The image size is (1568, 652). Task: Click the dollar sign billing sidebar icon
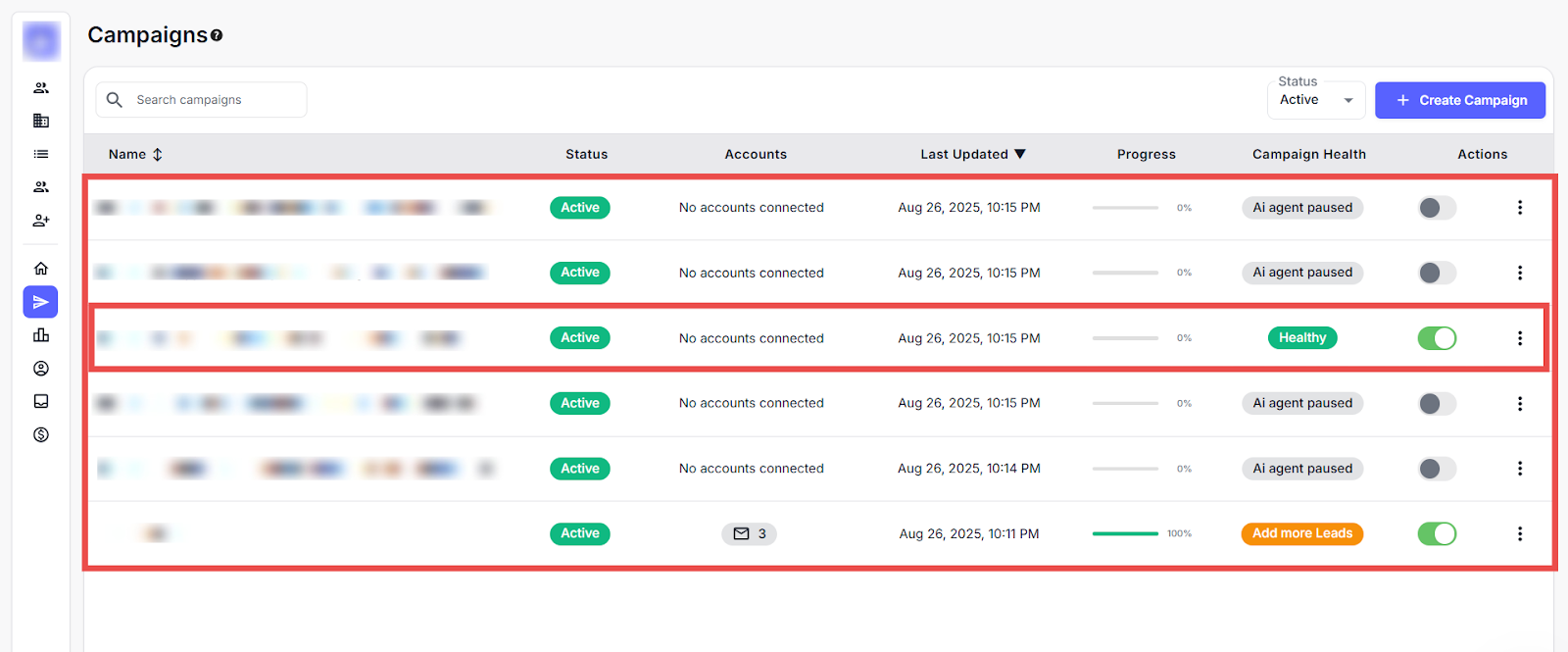point(41,434)
